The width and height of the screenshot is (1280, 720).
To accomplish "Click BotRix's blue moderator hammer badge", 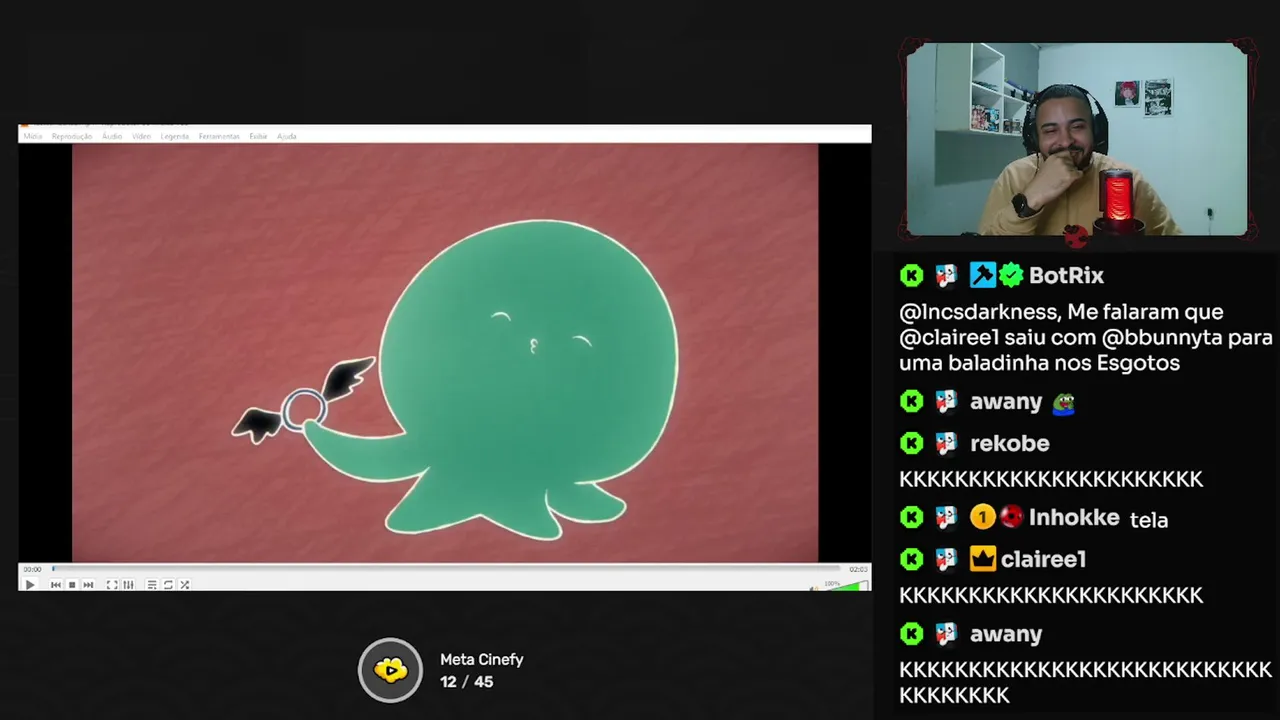I will (x=983, y=275).
